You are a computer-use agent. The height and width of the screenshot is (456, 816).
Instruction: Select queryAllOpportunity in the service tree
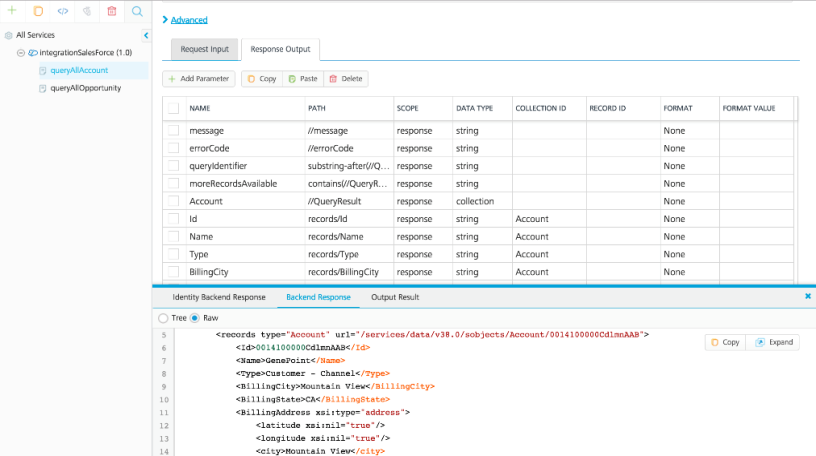coord(85,88)
